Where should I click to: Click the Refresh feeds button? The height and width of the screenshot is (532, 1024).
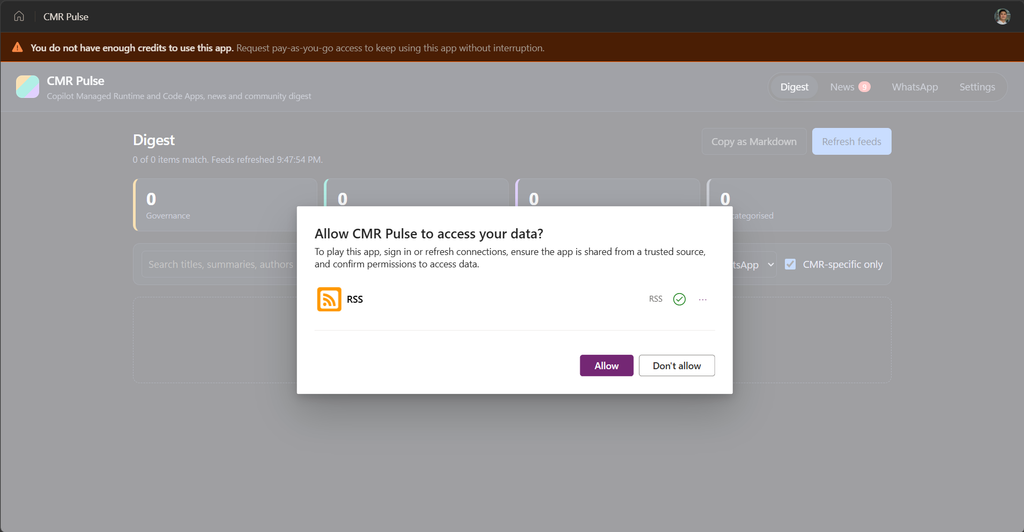pyautogui.click(x=852, y=142)
